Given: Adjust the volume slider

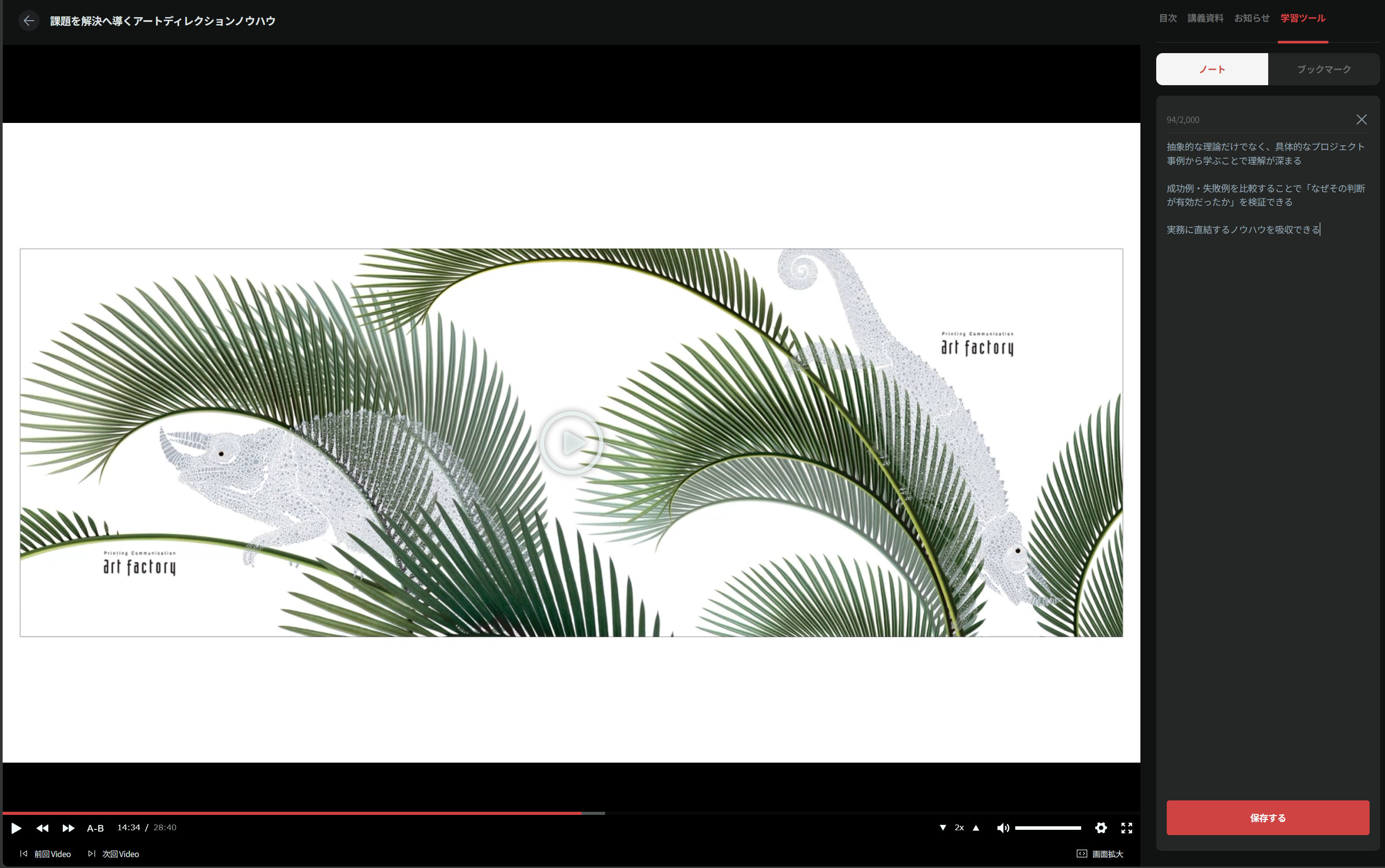Looking at the screenshot, I should (x=1048, y=828).
